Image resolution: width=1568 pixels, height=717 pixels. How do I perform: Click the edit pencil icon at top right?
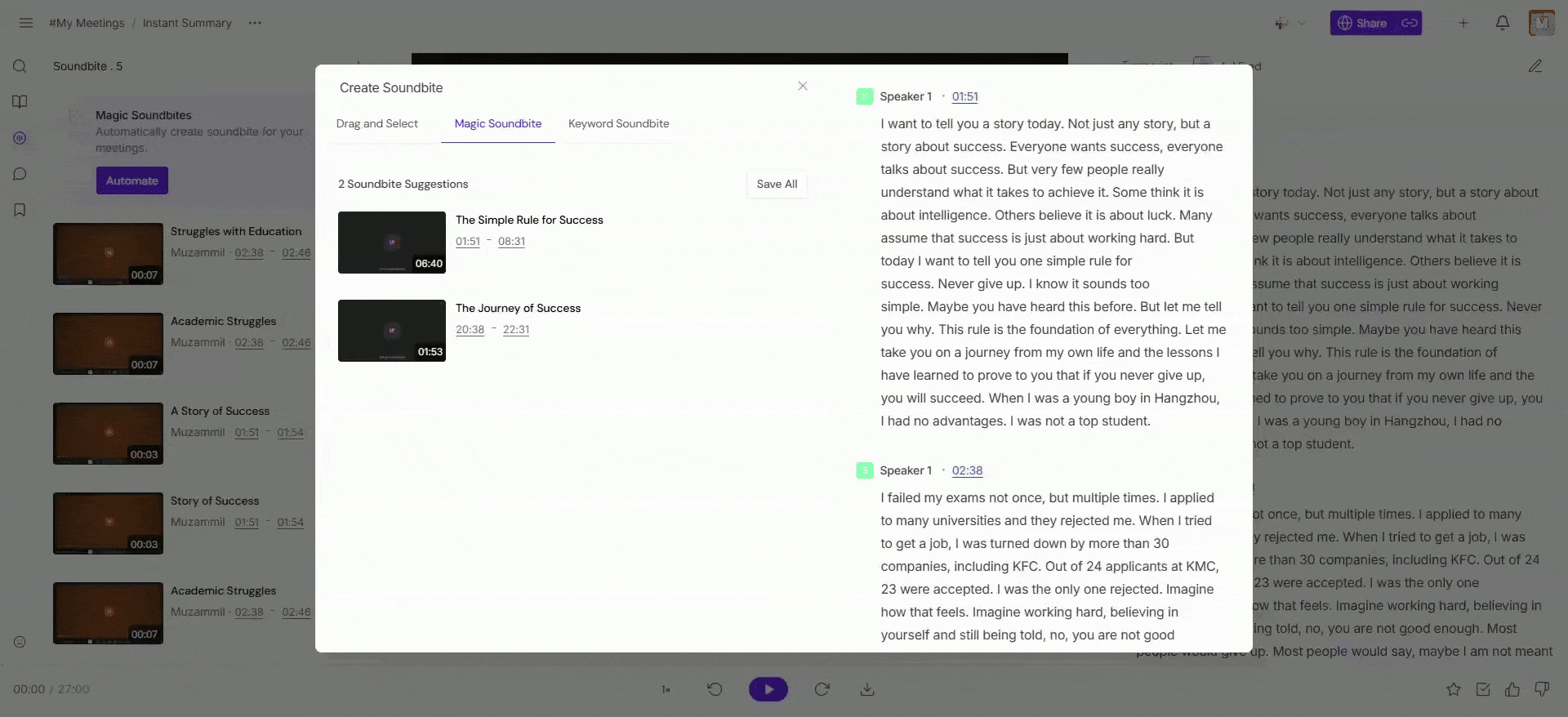tap(1535, 66)
